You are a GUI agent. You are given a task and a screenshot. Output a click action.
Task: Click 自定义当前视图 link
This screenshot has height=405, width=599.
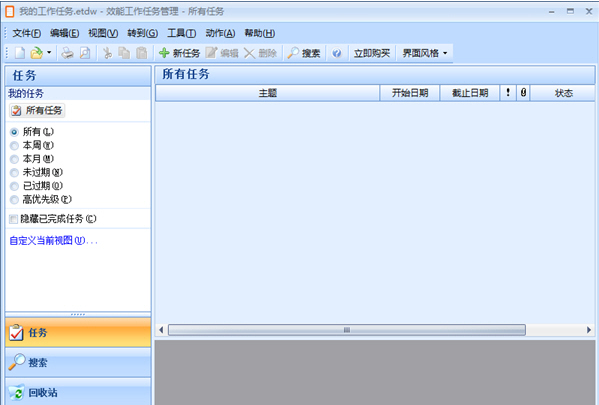[x=53, y=241]
